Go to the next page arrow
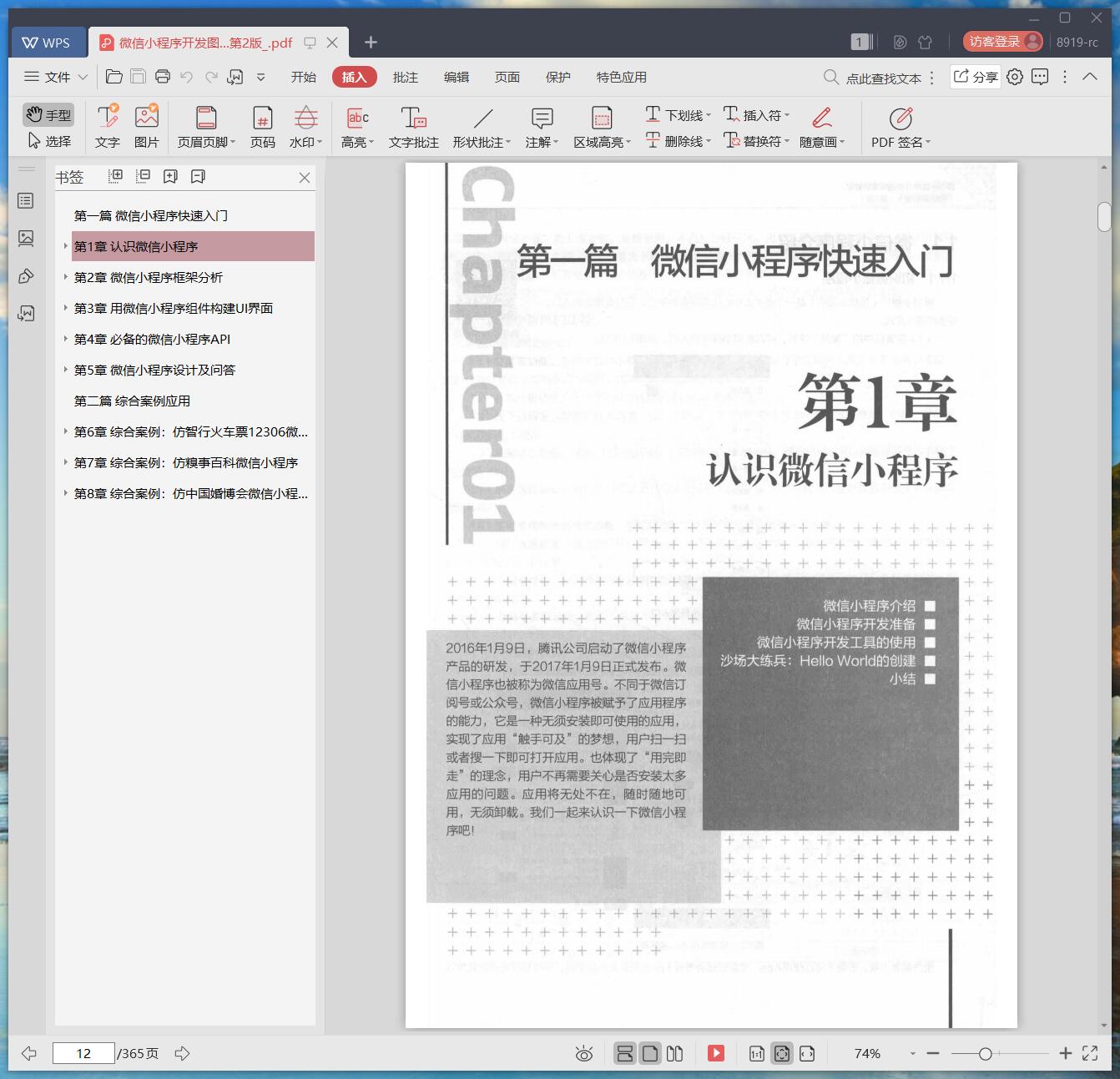 pos(182,1053)
